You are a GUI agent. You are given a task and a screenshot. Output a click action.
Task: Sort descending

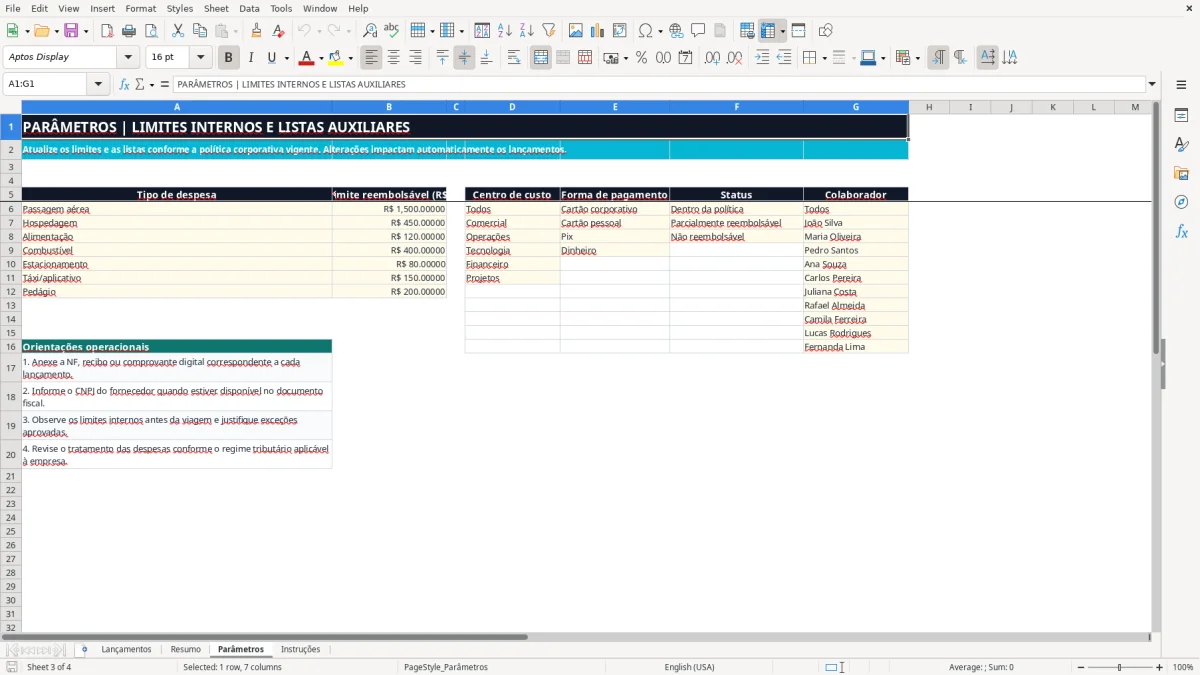(x=527, y=31)
